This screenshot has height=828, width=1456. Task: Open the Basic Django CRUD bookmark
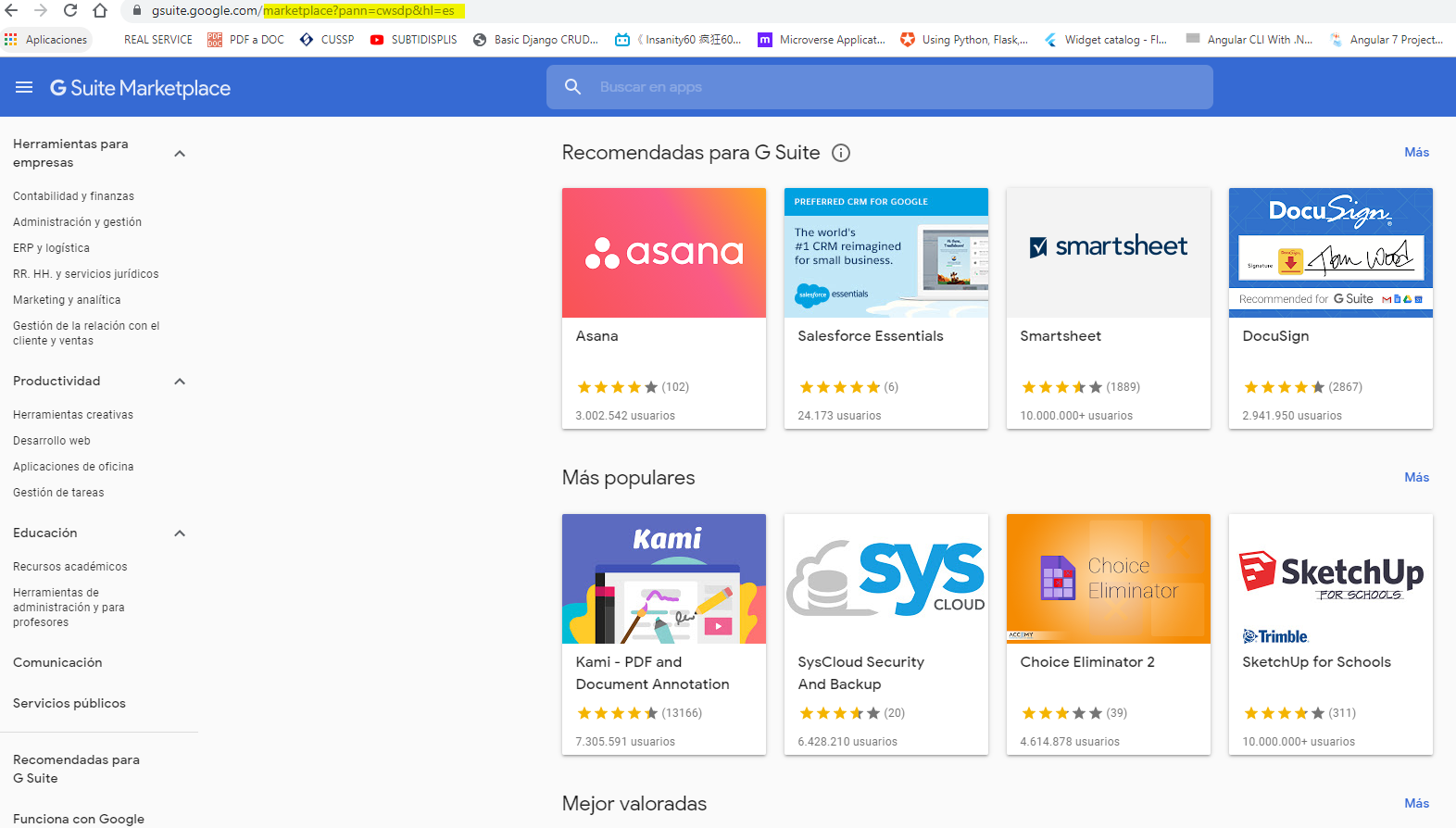point(536,40)
